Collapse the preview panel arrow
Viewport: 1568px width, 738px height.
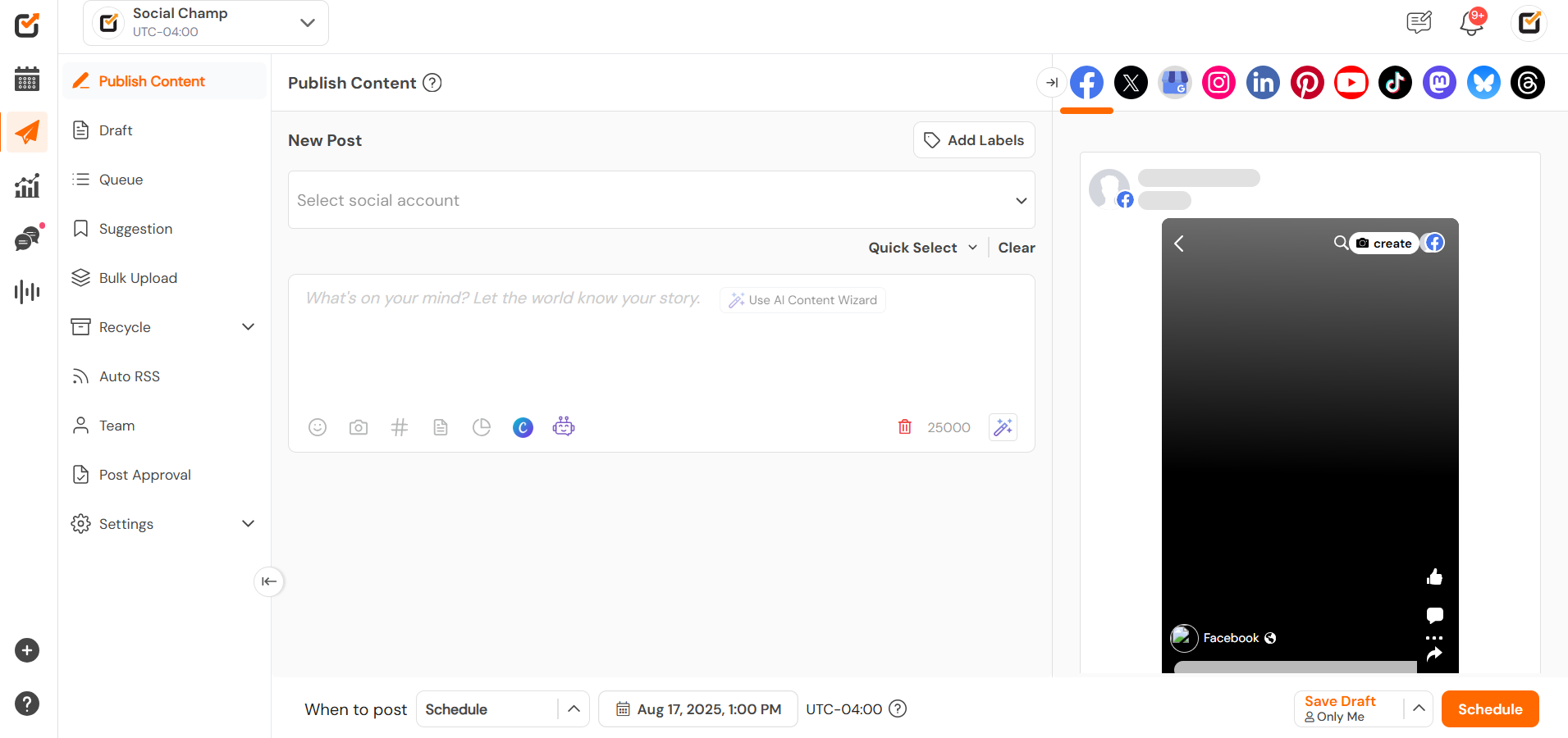[1052, 83]
